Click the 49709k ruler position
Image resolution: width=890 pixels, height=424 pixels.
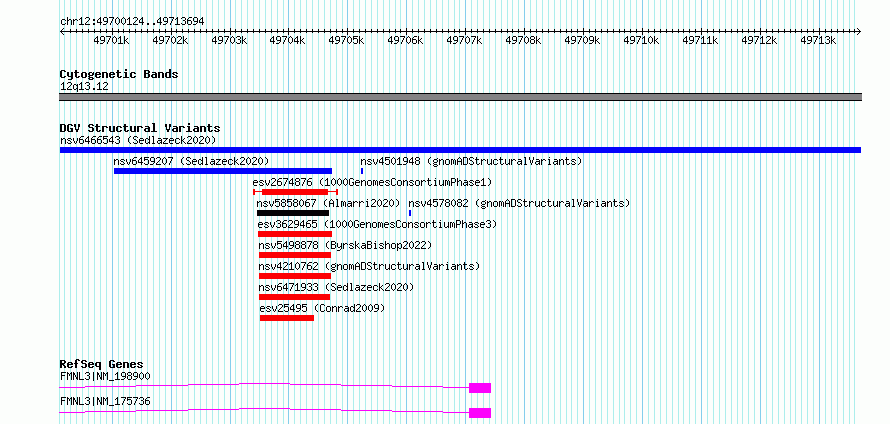pyautogui.click(x=582, y=41)
